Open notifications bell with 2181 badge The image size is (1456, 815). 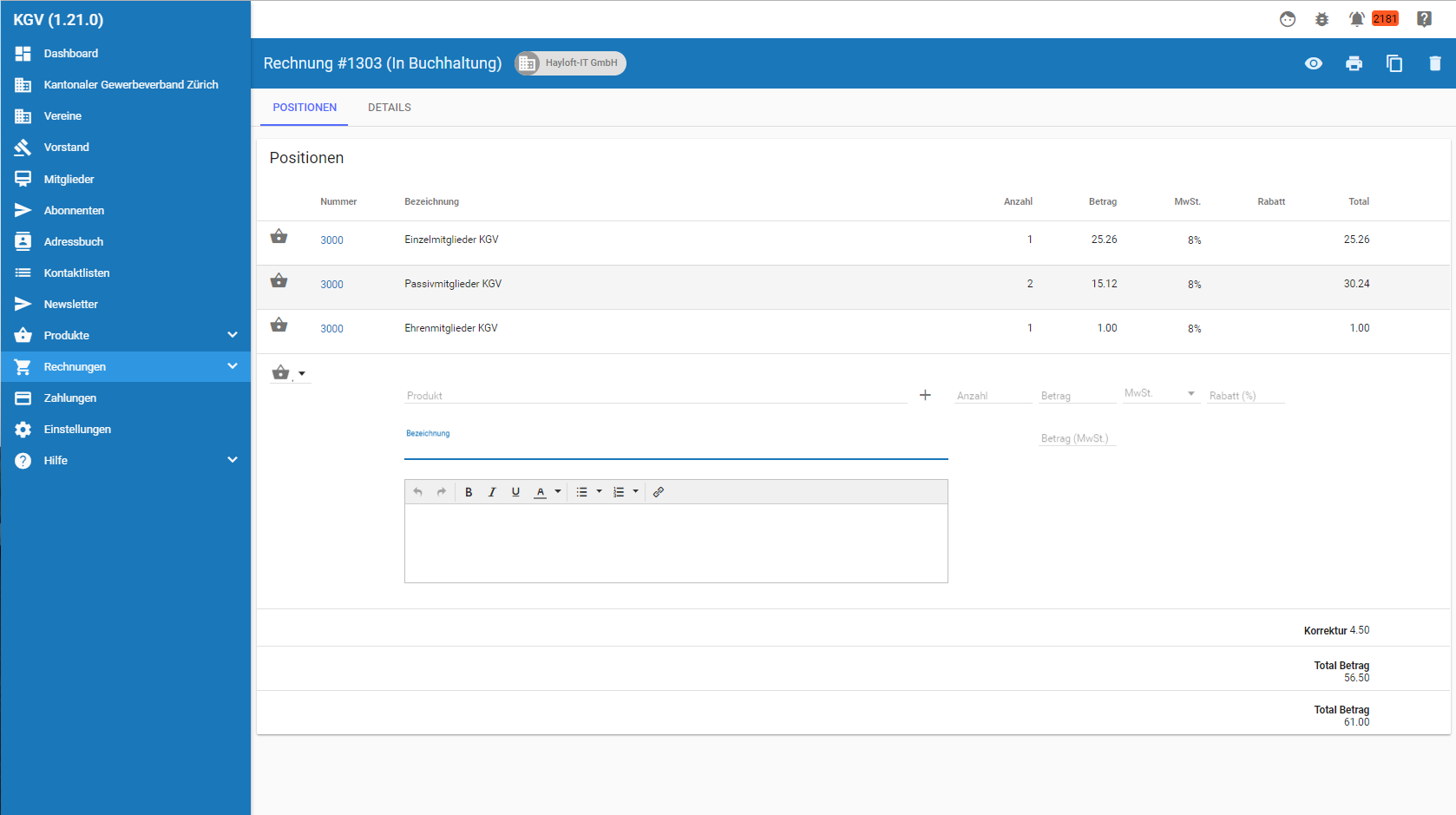click(1357, 19)
